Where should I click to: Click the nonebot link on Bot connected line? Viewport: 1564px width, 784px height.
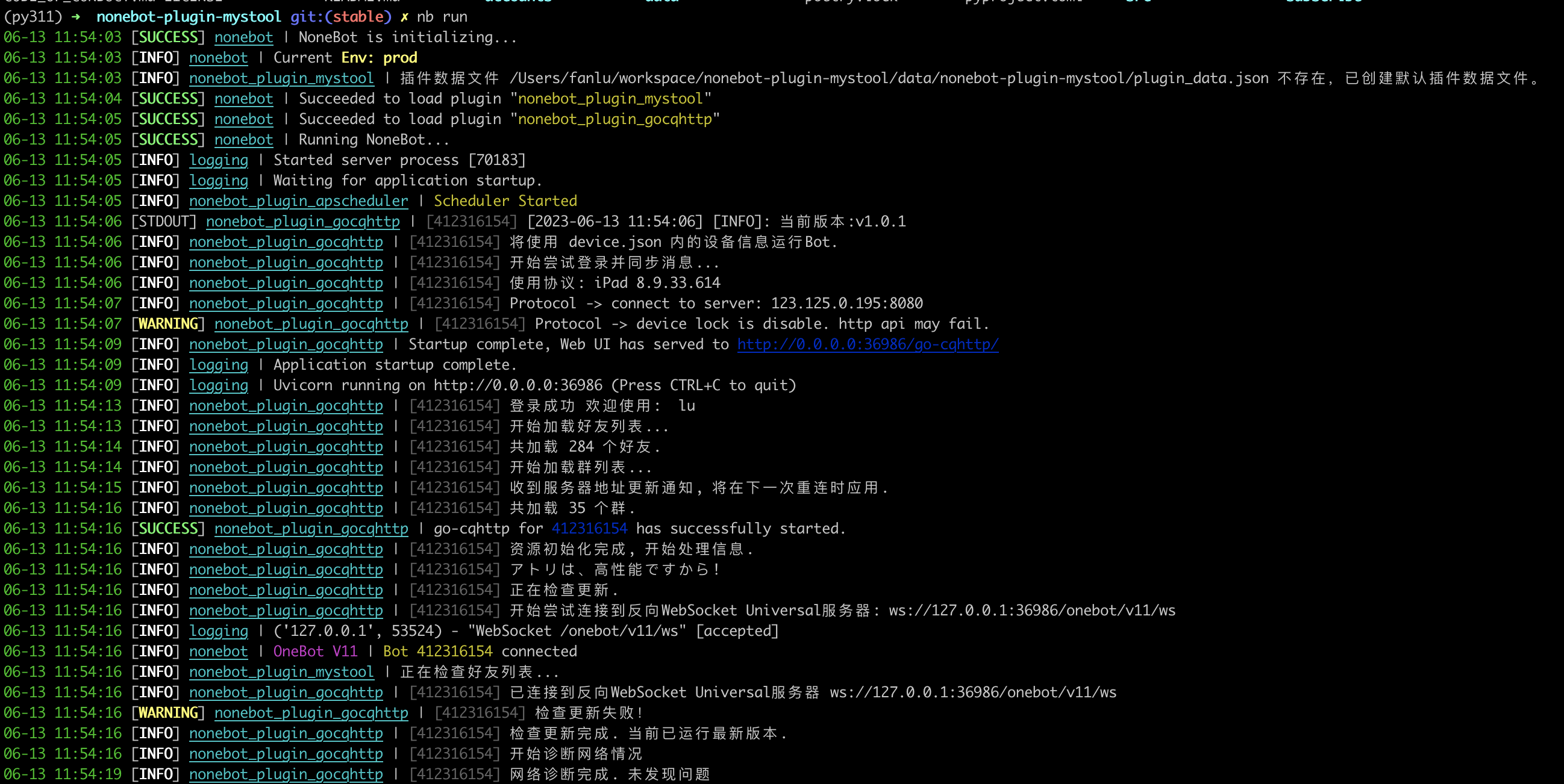(x=219, y=651)
